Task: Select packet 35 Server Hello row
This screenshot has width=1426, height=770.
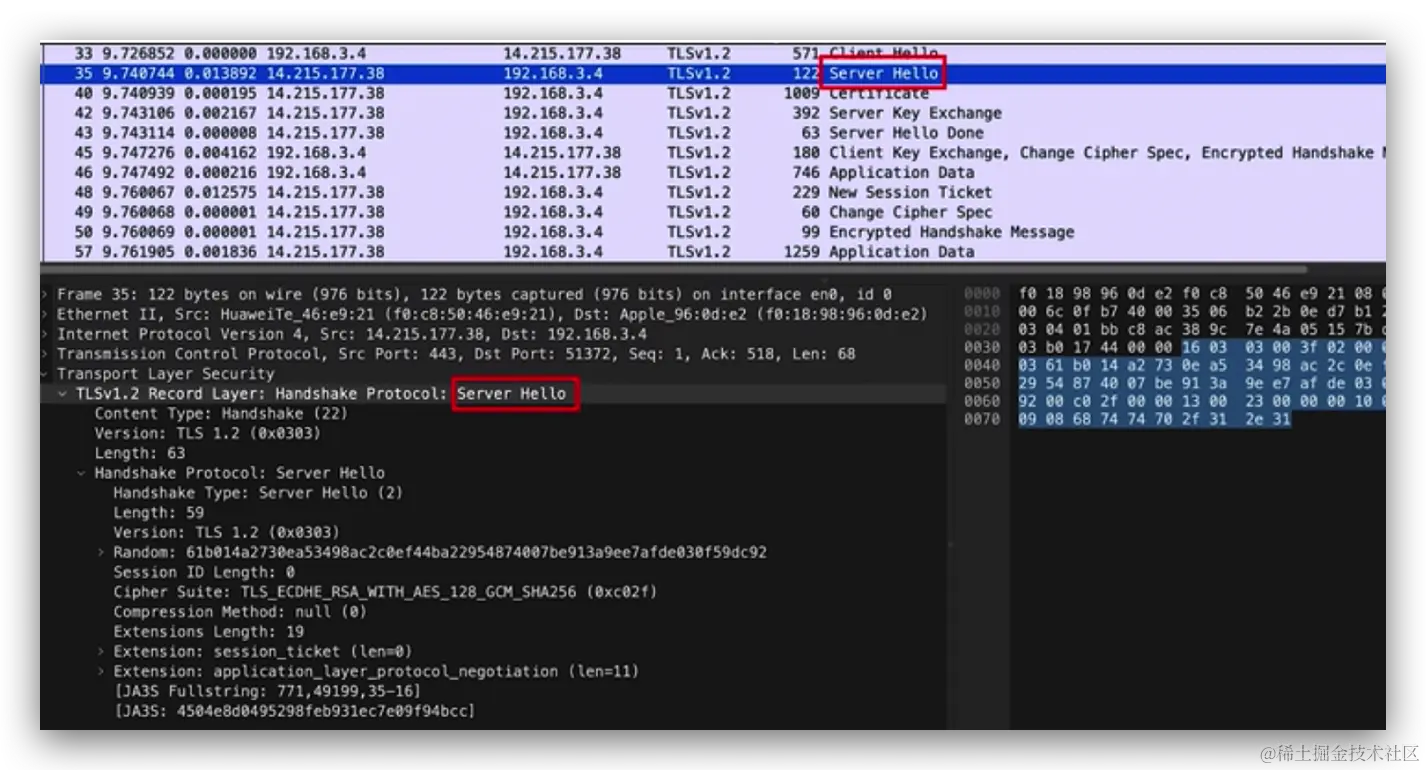Action: pos(713,73)
